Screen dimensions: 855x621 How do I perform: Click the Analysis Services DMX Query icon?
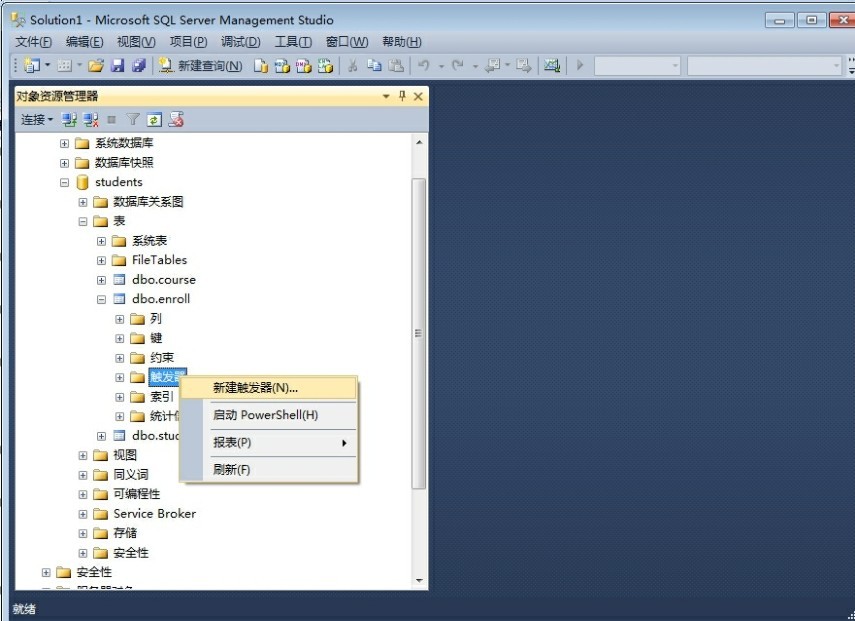tap(303, 66)
